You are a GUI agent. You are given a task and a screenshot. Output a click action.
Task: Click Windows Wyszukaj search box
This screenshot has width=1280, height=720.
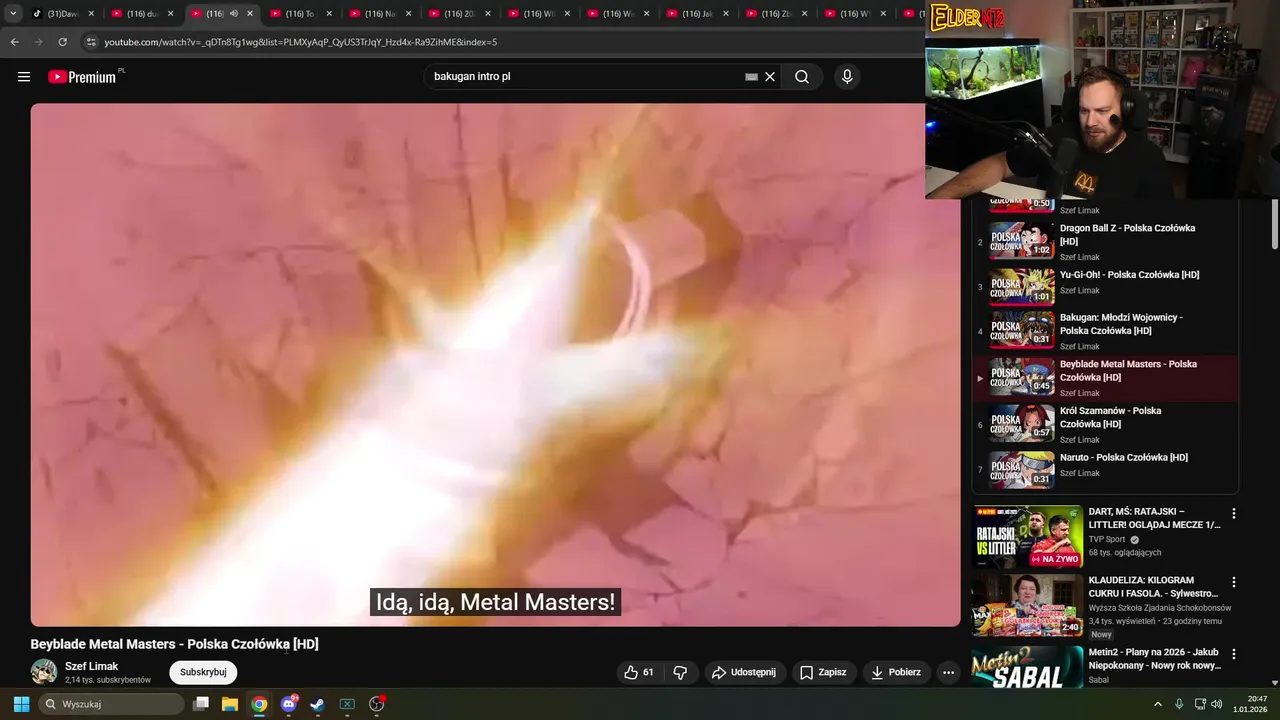(x=110, y=704)
